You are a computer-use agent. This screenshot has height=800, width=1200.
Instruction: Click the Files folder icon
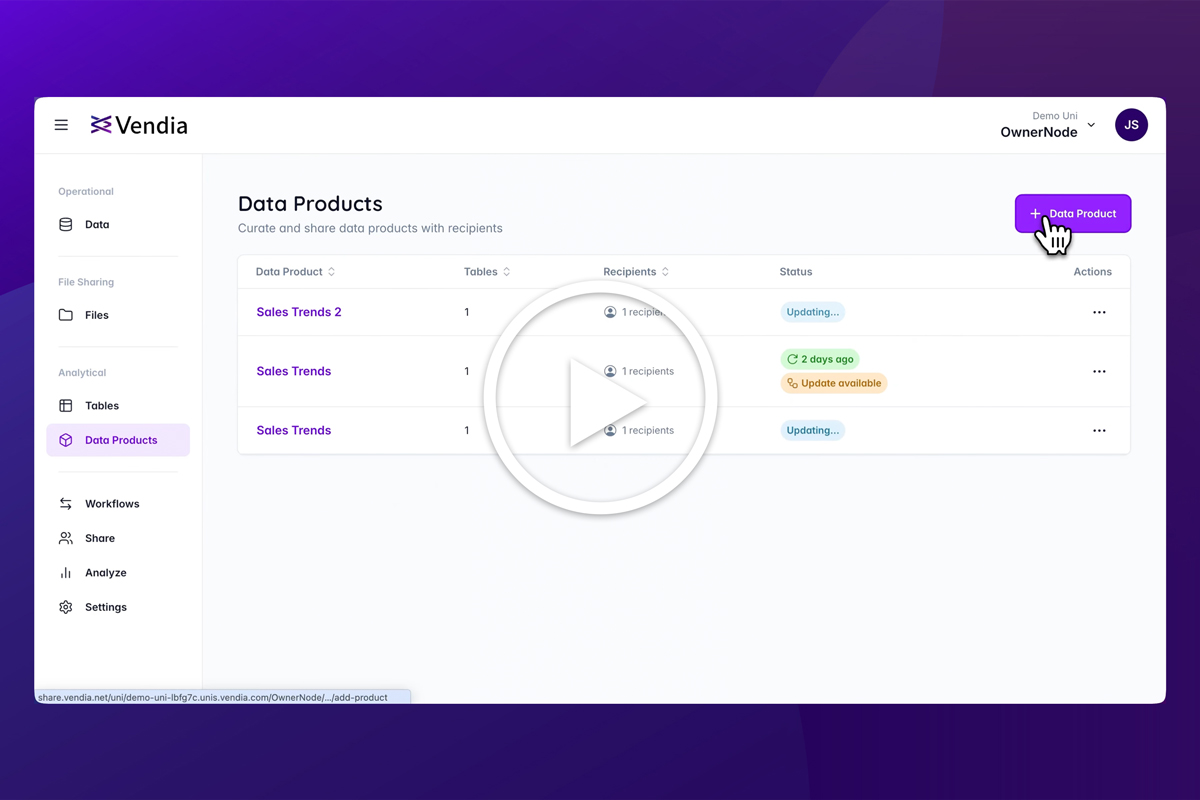tap(66, 315)
